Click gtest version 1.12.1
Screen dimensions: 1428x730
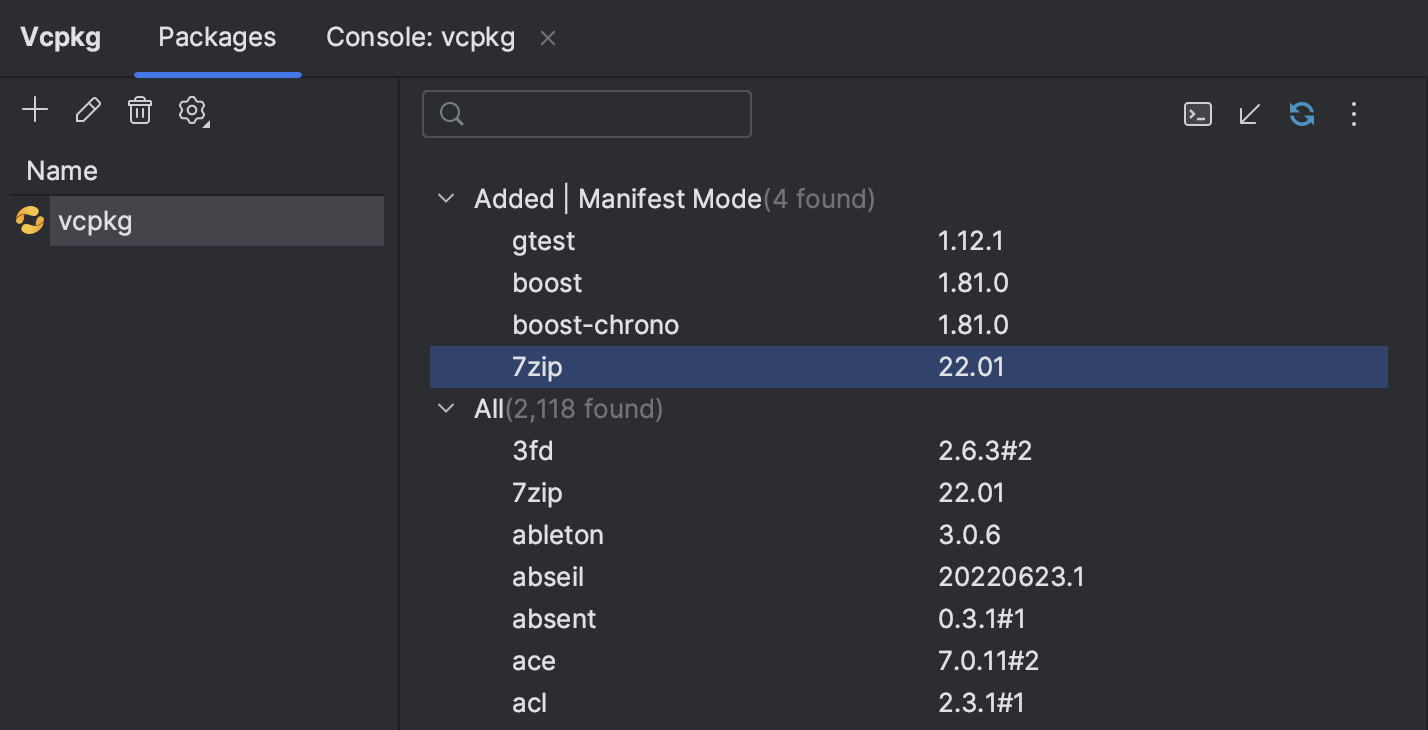[x=971, y=241]
